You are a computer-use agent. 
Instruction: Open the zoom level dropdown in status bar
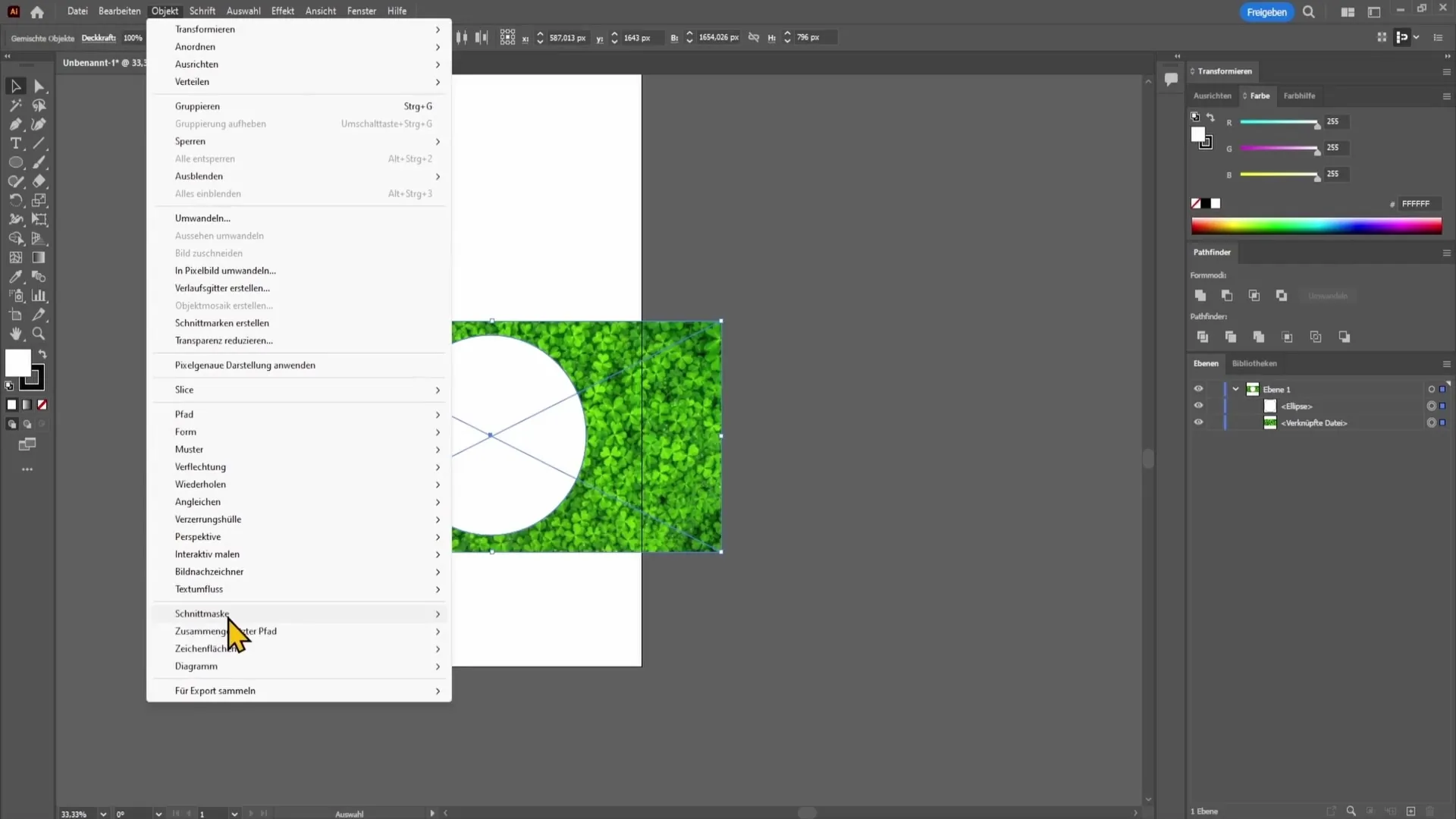point(103,814)
